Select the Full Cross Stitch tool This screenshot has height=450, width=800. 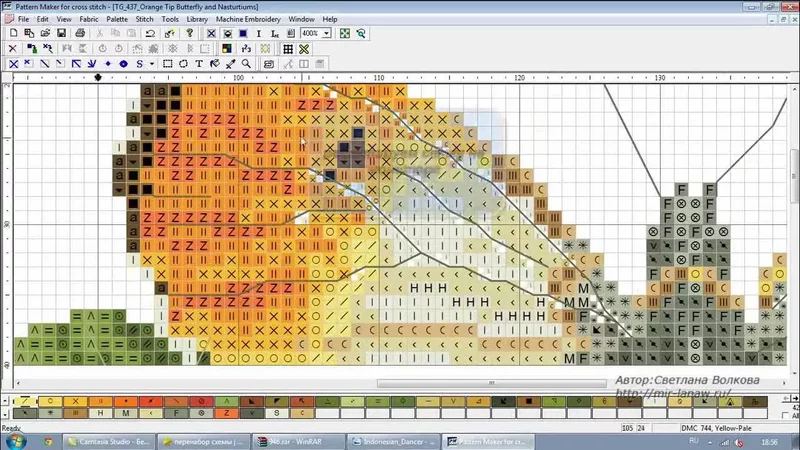point(13,64)
